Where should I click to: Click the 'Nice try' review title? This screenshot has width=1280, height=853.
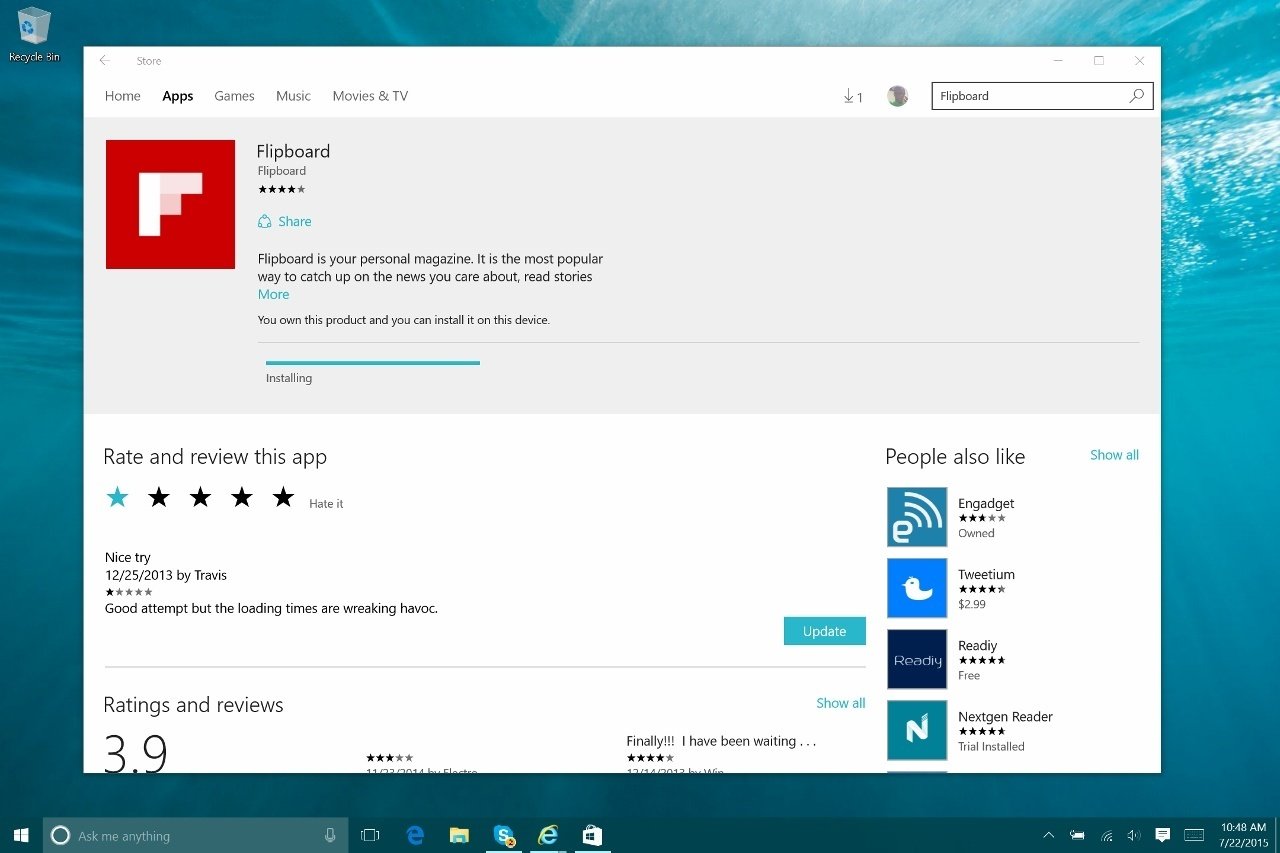coord(128,557)
